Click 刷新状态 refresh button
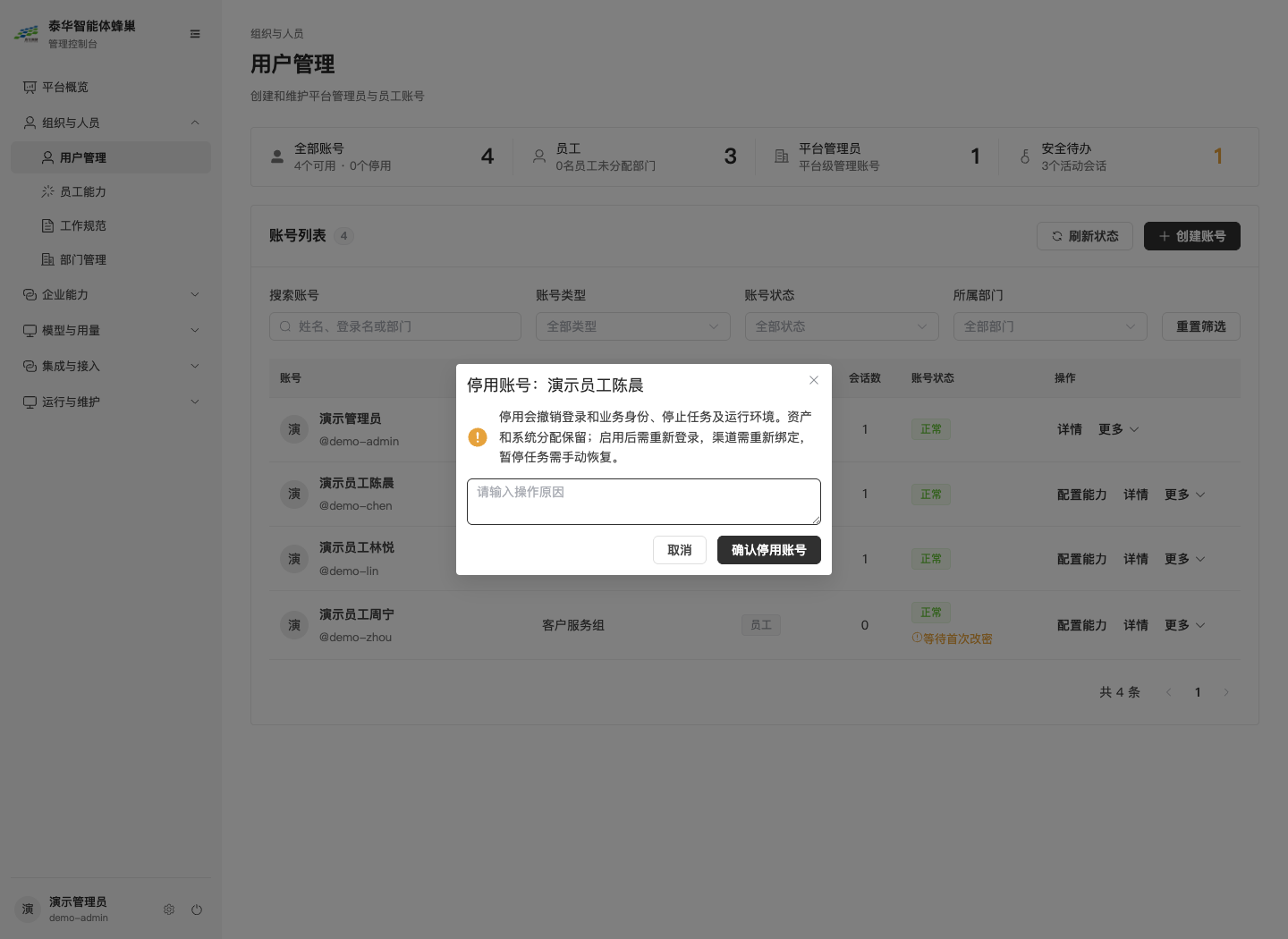This screenshot has height=939, width=1288. (1085, 236)
